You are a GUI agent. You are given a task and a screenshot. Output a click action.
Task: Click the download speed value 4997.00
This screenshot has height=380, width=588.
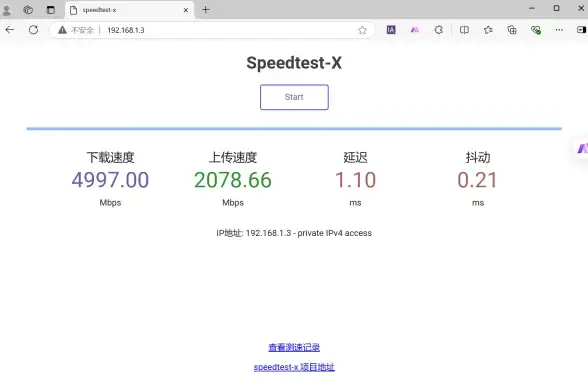[x=110, y=180]
